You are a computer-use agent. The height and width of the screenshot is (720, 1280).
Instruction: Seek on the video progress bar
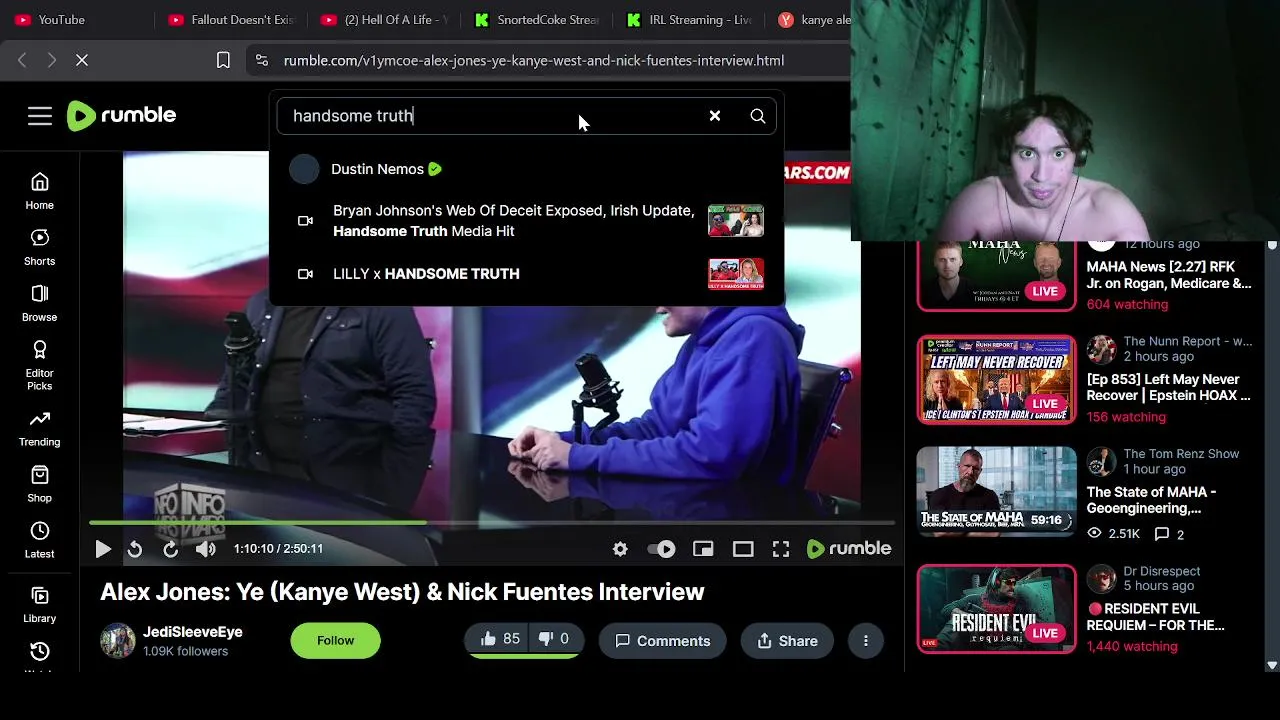coord(492,522)
